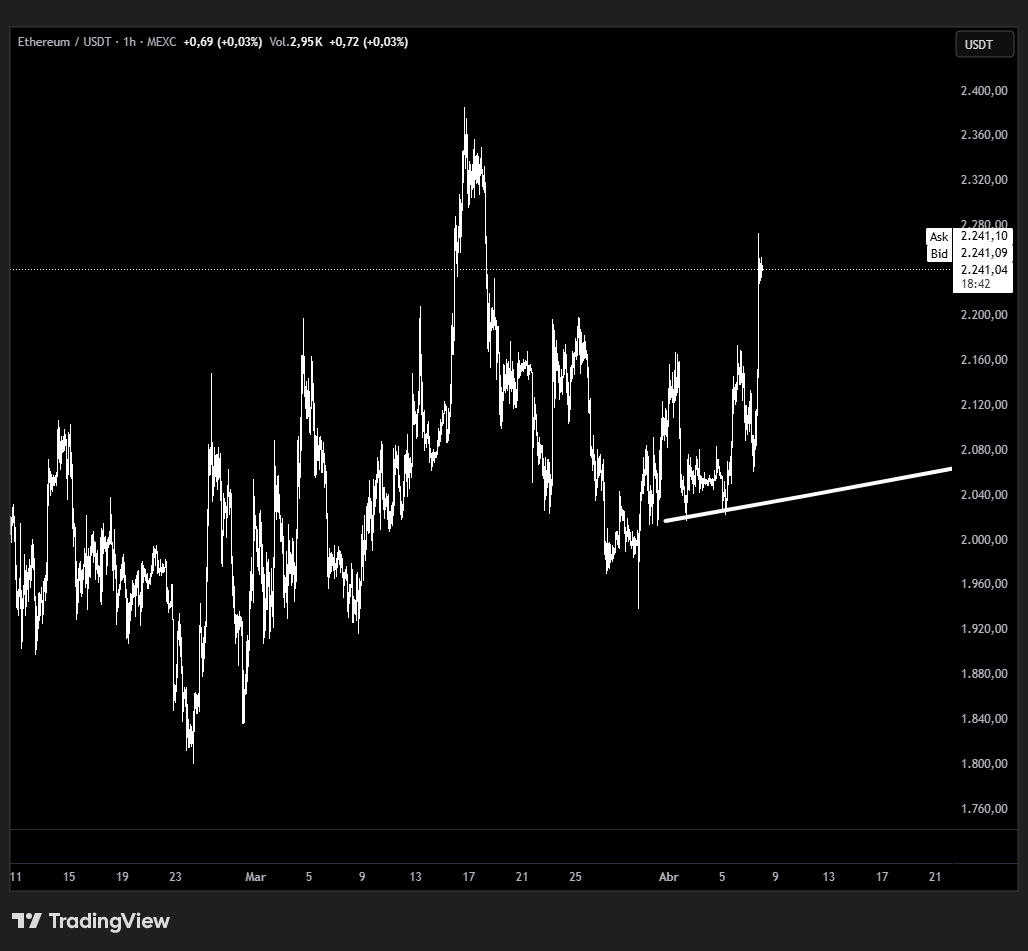Click the 25 date label on time axis

point(575,877)
